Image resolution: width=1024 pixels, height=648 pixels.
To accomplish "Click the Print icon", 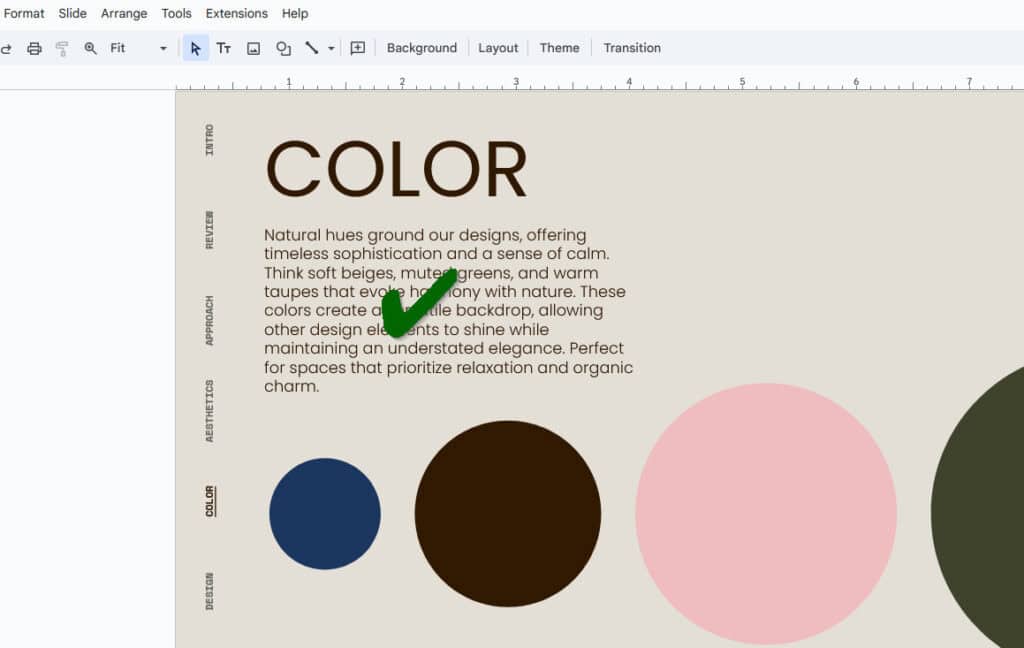I will pos(34,48).
